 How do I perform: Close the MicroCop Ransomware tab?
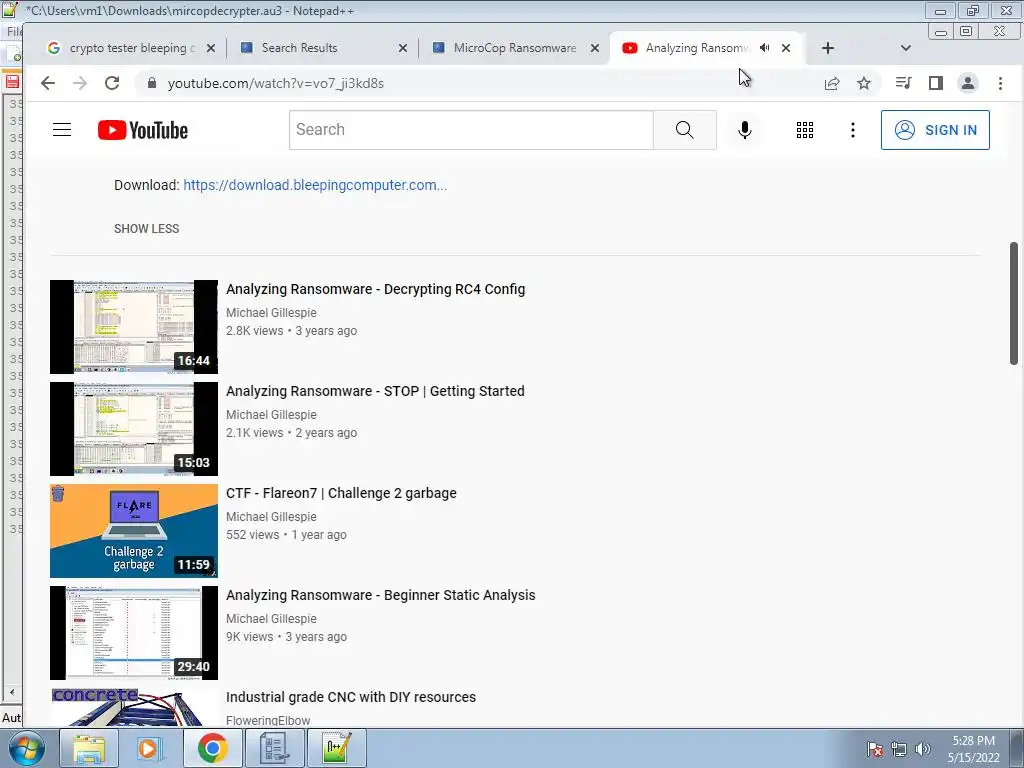click(594, 48)
